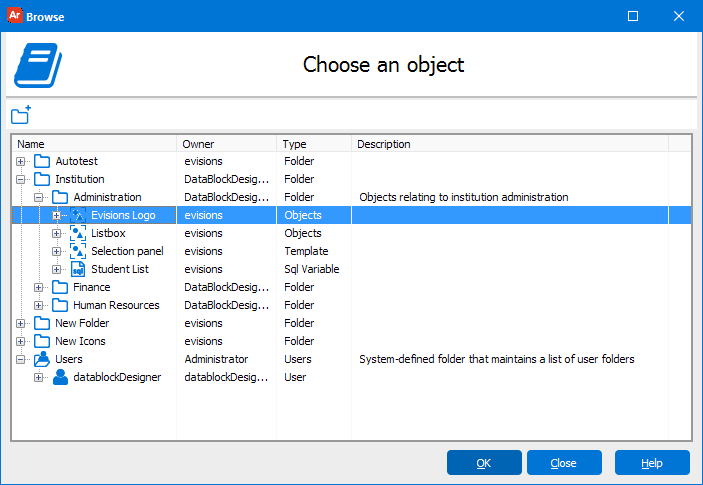Viewport: 703px width, 485px height.
Task: Sort by the Name column header
Action: [94, 144]
